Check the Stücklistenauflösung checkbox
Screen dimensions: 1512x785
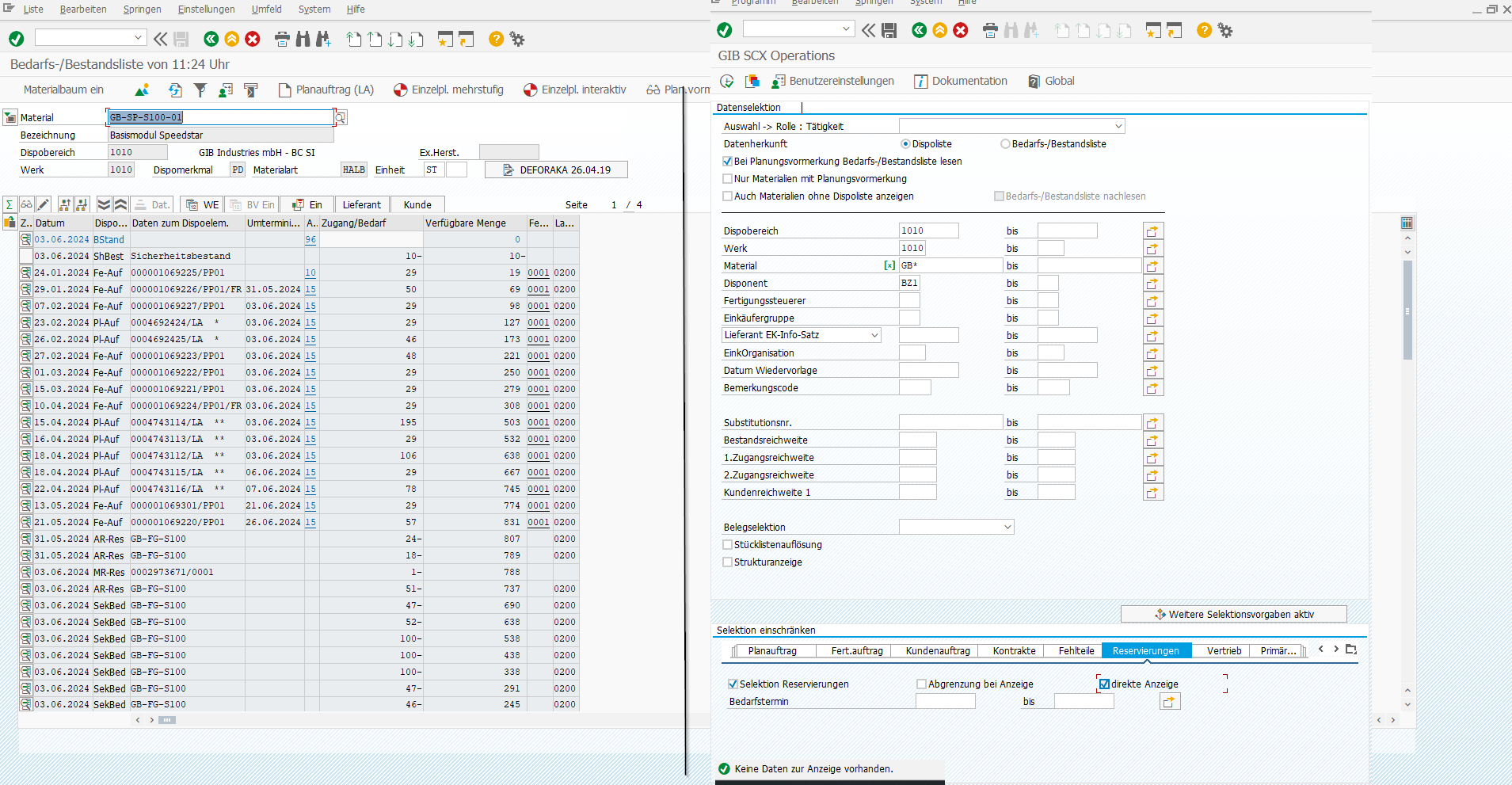click(727, 545)
